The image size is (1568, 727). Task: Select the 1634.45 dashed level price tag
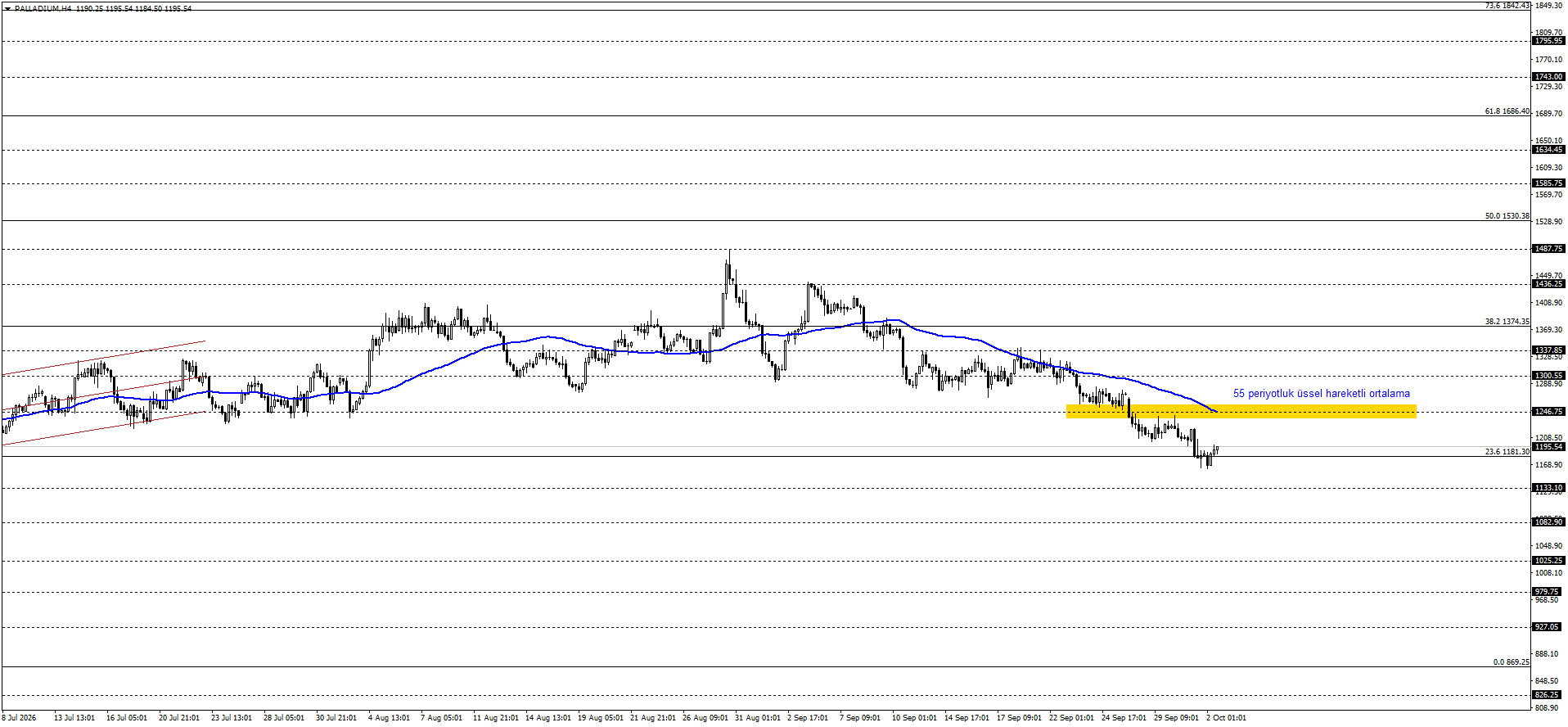tap(1548, 150)
